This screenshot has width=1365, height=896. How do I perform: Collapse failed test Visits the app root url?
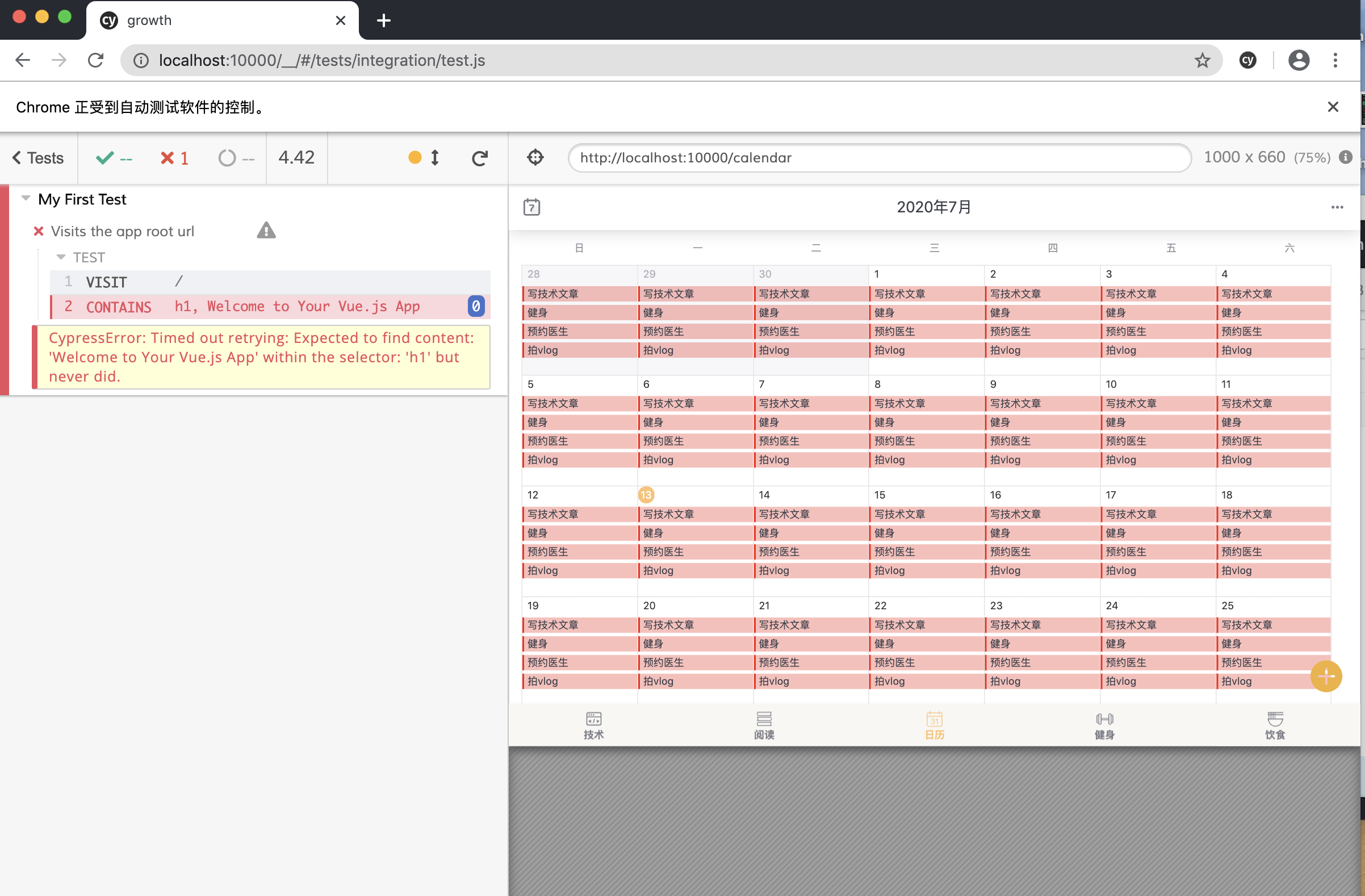click(x=122, y=231)
